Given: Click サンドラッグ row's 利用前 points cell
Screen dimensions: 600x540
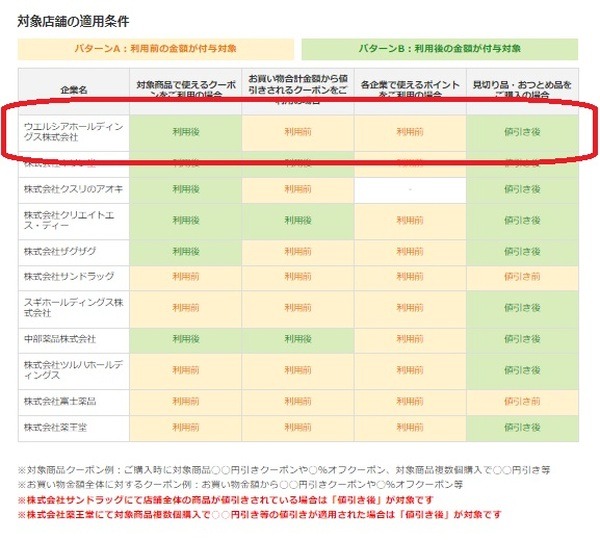Looking at the screenshot, I should pos(410,277).
